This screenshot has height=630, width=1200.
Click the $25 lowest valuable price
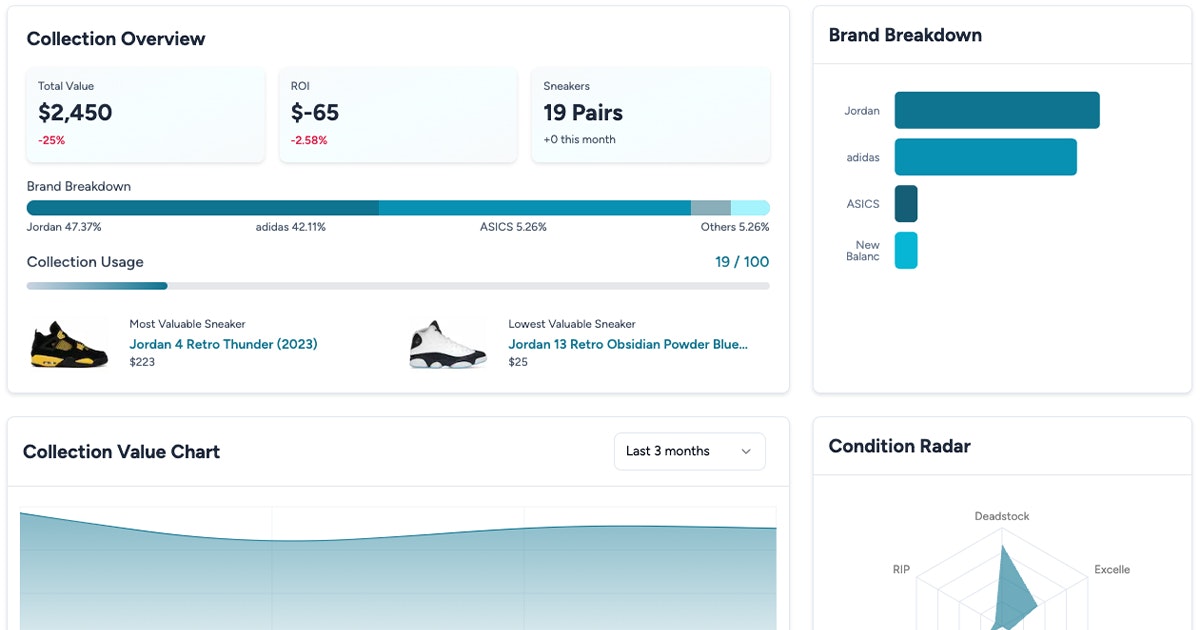(518, 362)
